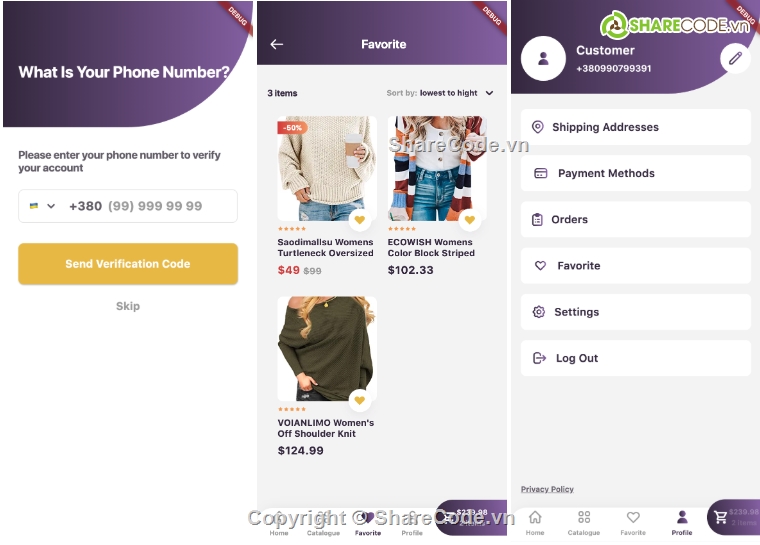
Task: Click the Send Verification Code button
Action: (128, 264)
